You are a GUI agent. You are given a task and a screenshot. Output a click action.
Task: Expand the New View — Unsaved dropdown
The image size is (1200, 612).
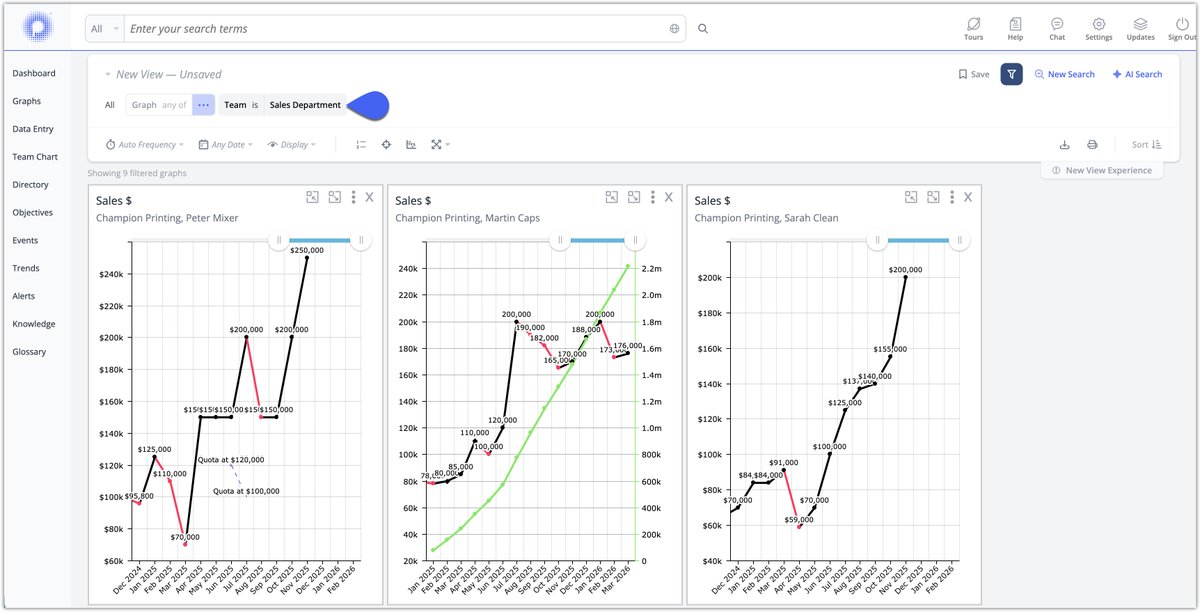point(164,74)
